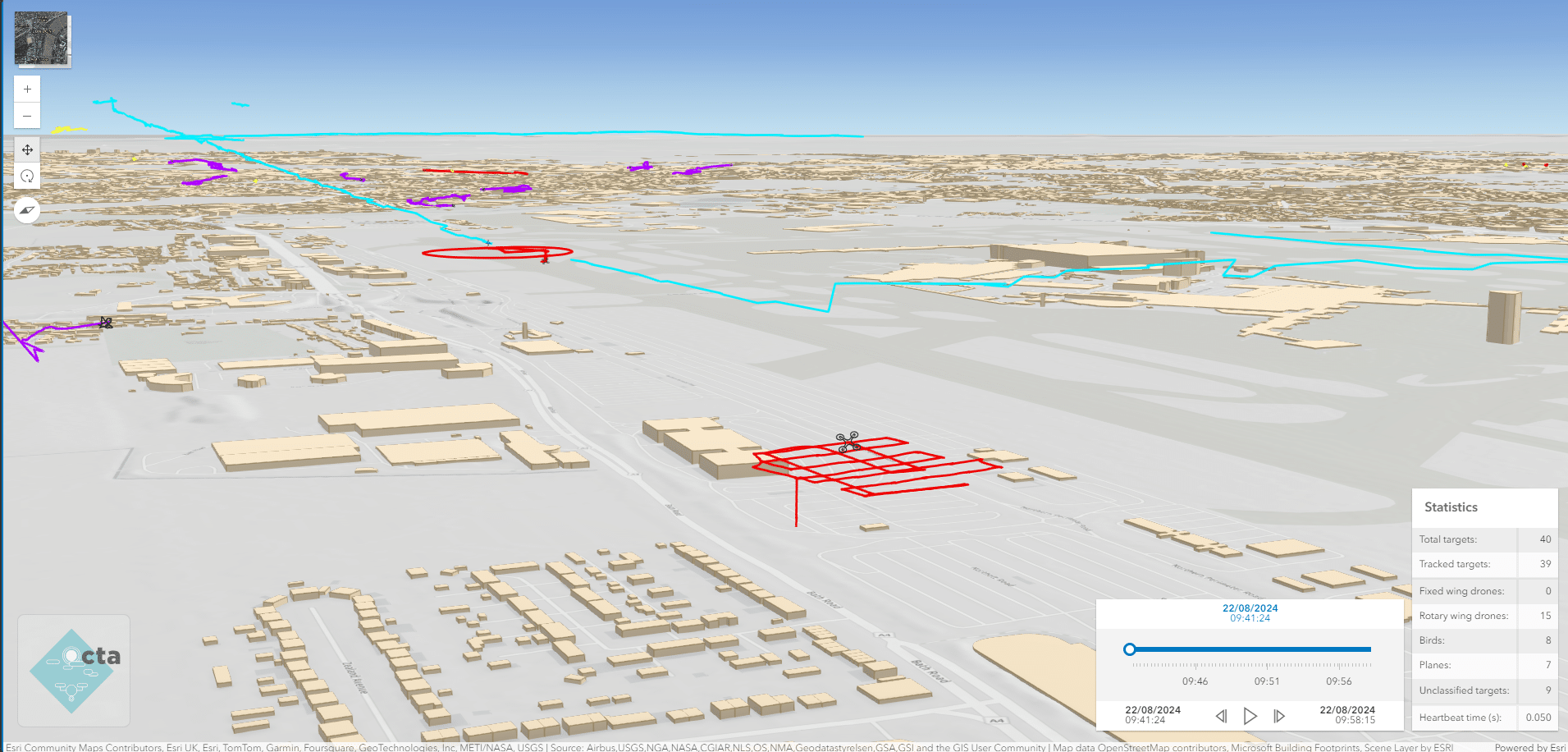Select the pan navigation tool
Image resolution: width=1568 pixels, height=752 pixels.
tap(27, 149)
